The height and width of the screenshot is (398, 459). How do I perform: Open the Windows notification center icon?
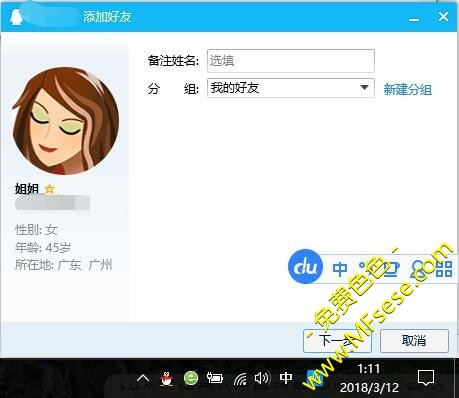pyautogui.click(x=426, y=377)
